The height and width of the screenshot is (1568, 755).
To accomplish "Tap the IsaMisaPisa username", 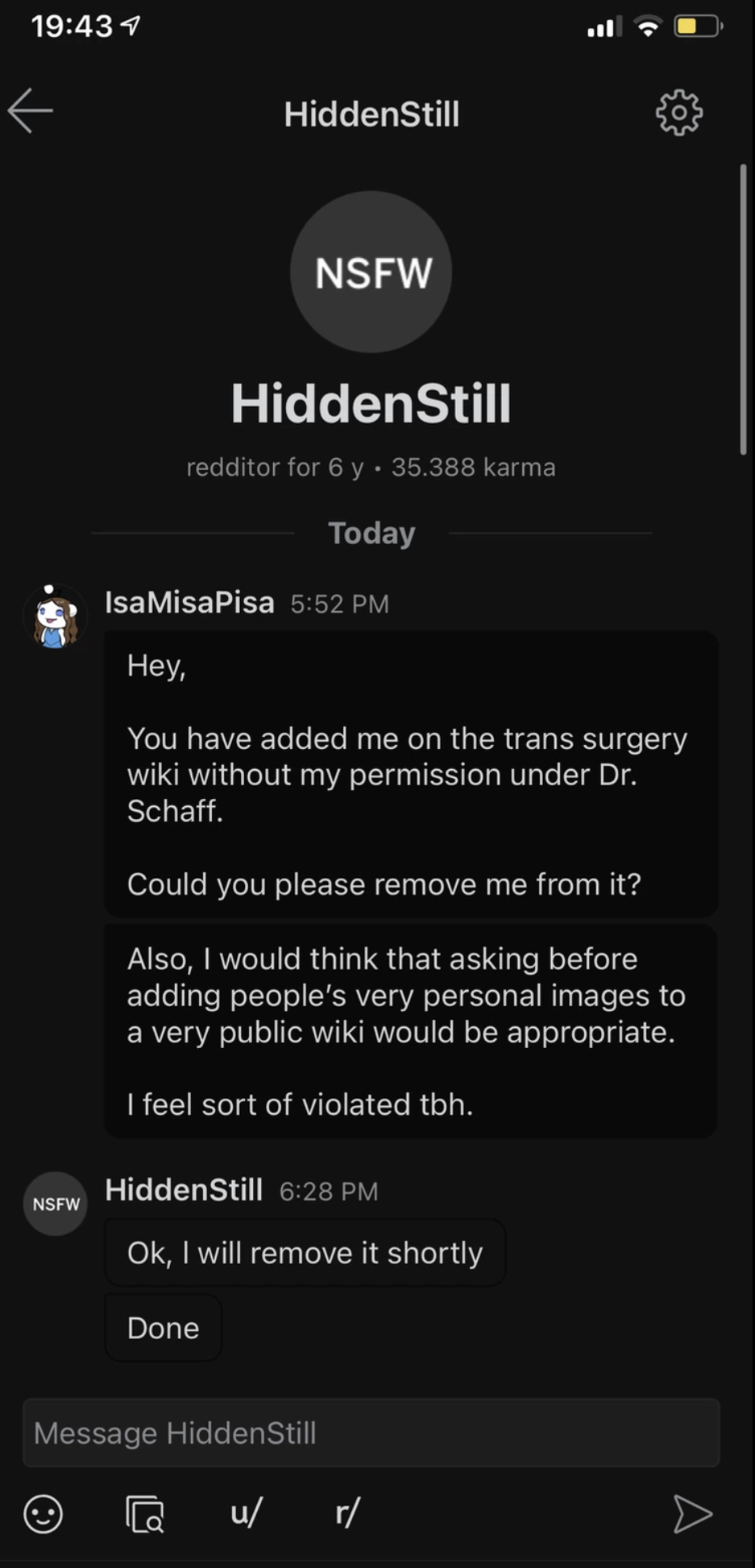I will tap(189, 602).
